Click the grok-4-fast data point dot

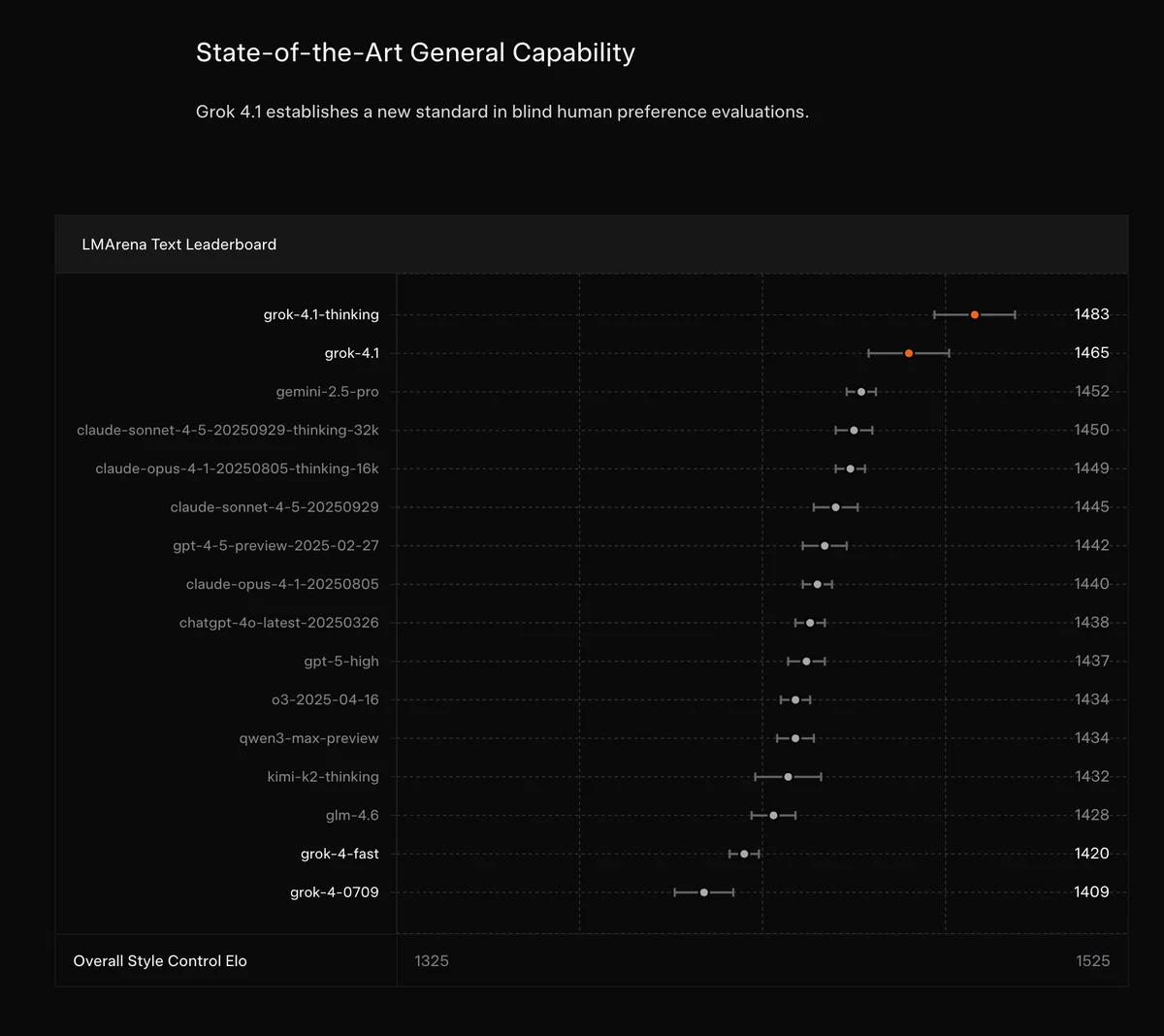click(x=744, y=854)
